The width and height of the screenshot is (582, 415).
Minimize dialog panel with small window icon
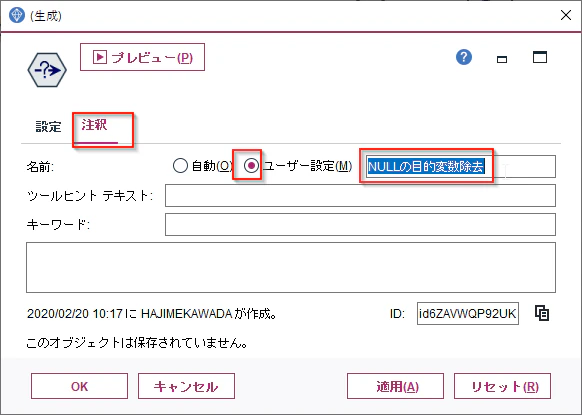(x=502, y=59)
